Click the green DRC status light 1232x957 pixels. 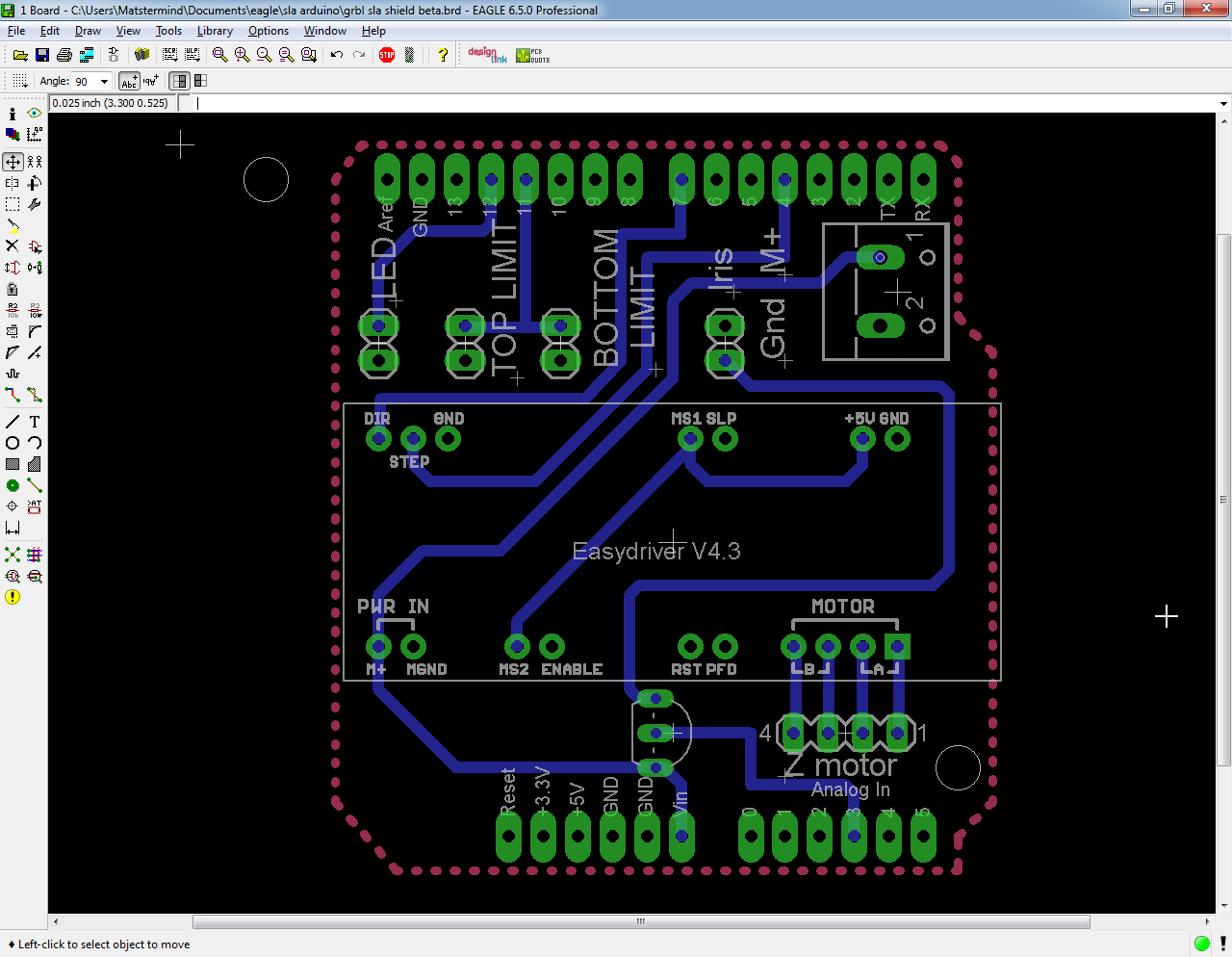coord(1201,944)
